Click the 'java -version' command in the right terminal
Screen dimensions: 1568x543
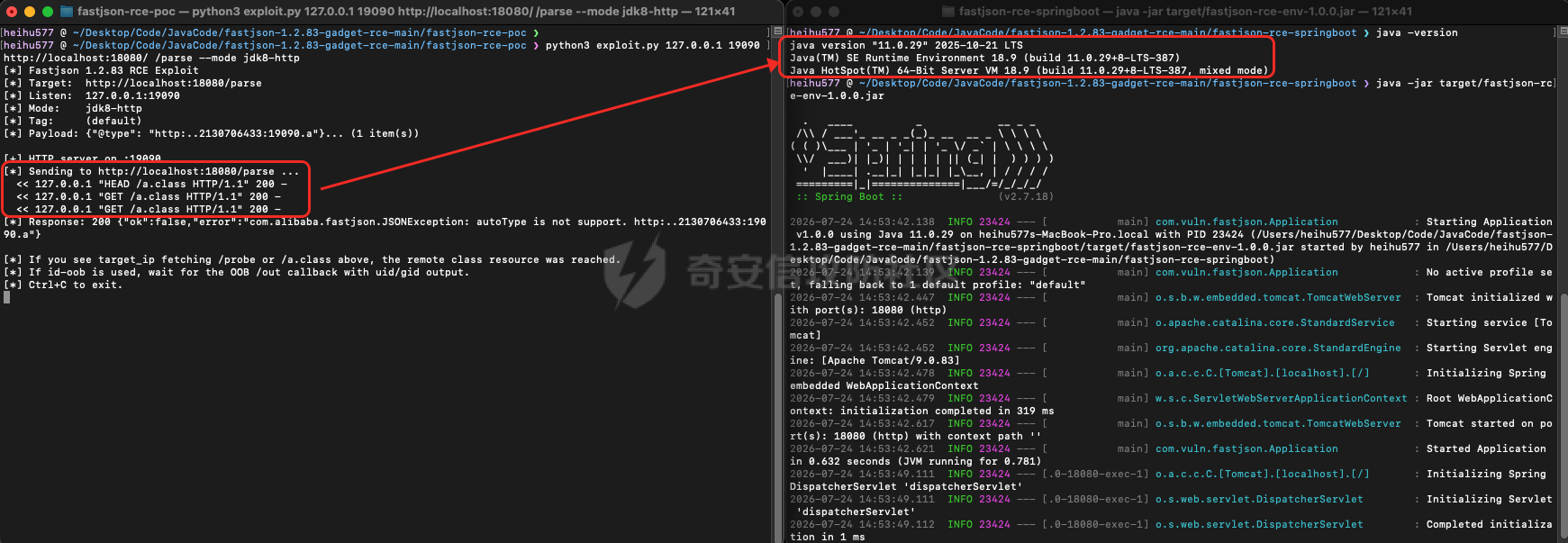1417,32
